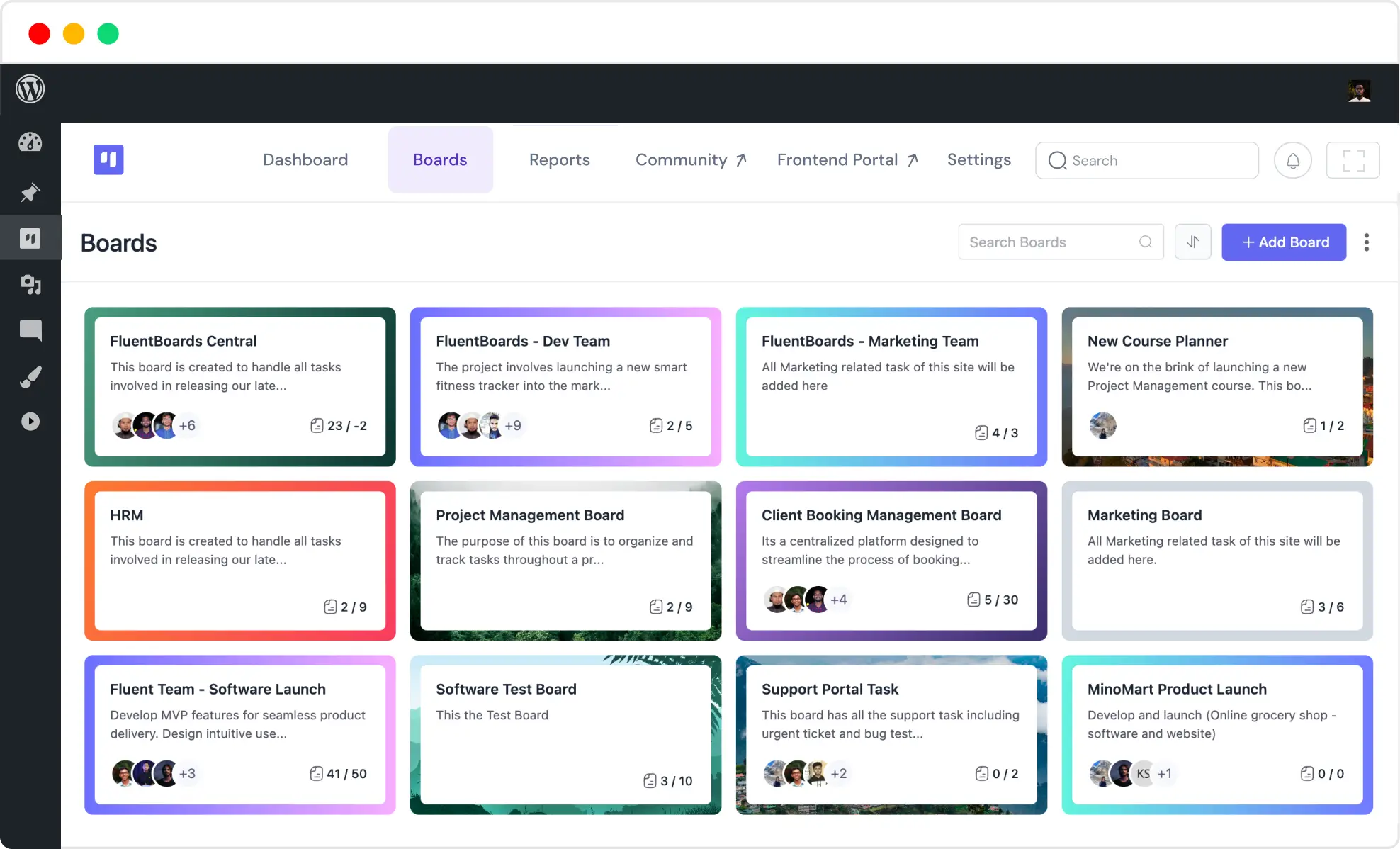The height and width of the screenshot is (849, 1400).
Task: Click the Add Board button
Action: coord(1283,242)
